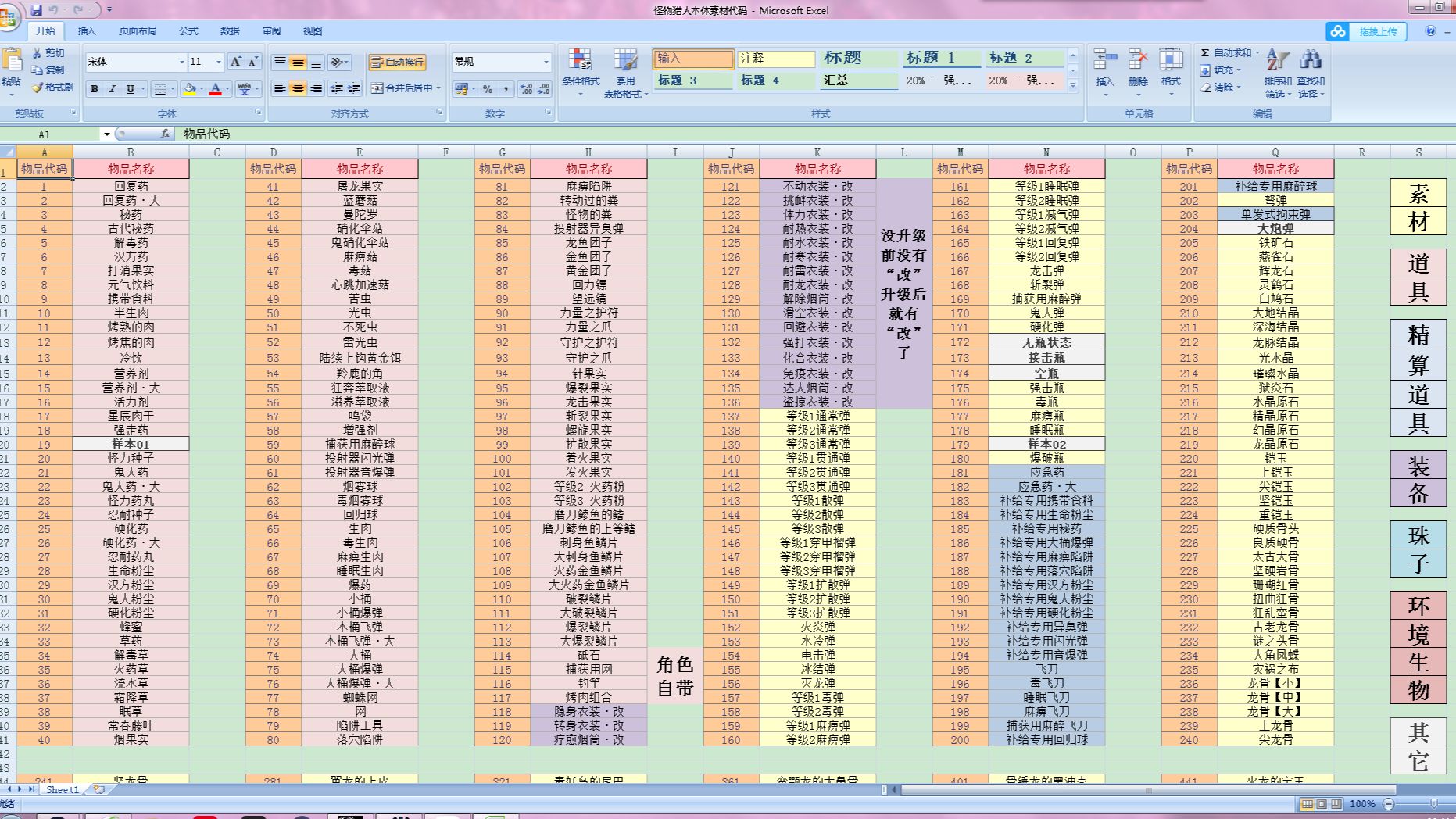Viewport: 1456px width, 819px height.
Task: Click the fill color paint bucket button
Action: 189,89
